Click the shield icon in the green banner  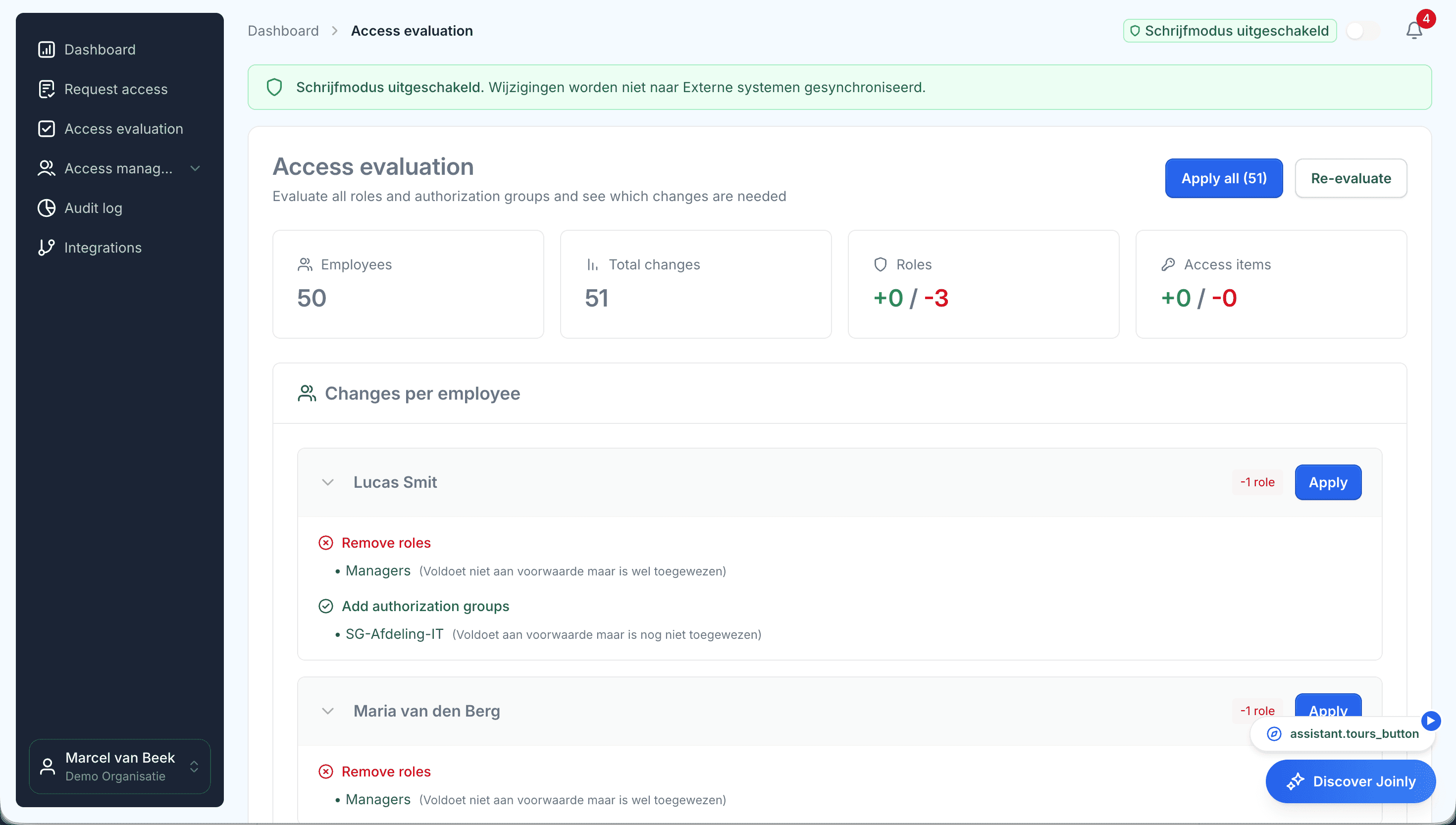(274, 87)
